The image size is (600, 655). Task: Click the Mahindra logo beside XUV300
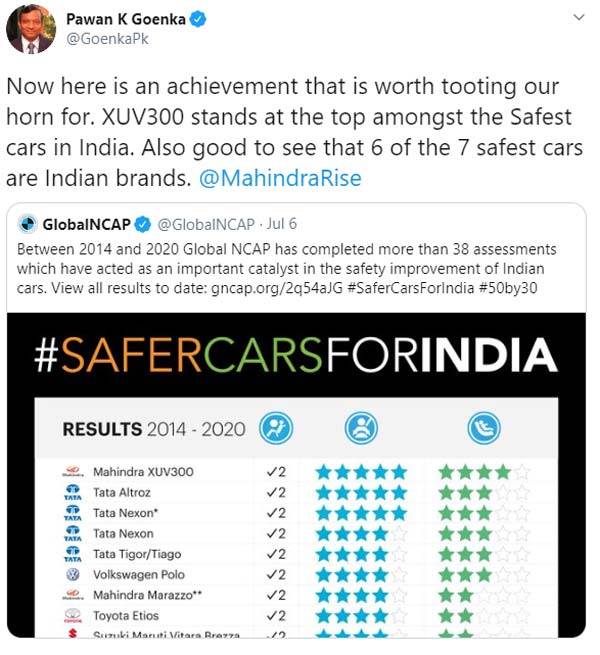point(72,472)
